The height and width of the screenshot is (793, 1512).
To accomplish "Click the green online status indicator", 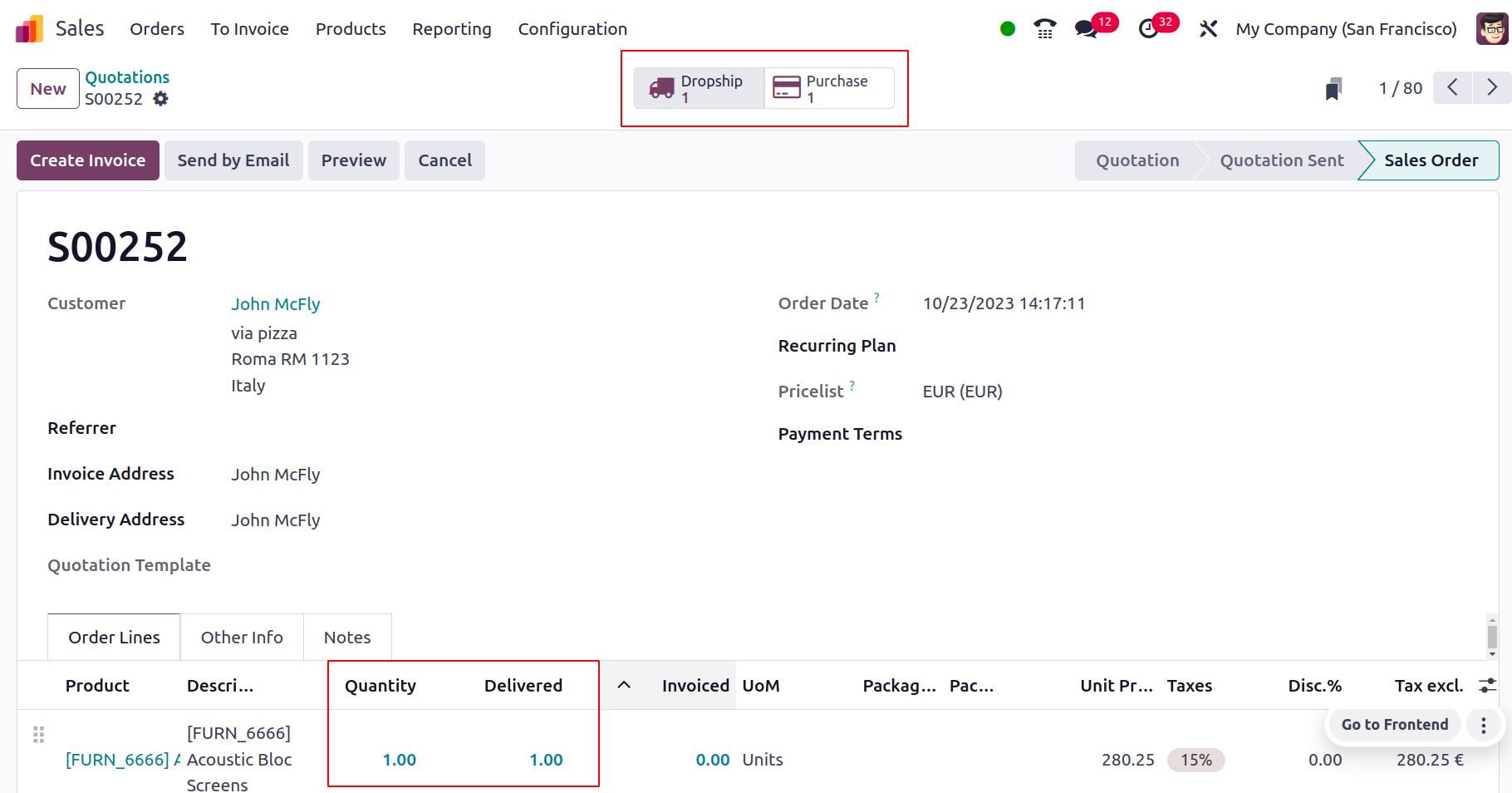I will pos(1007,28).
